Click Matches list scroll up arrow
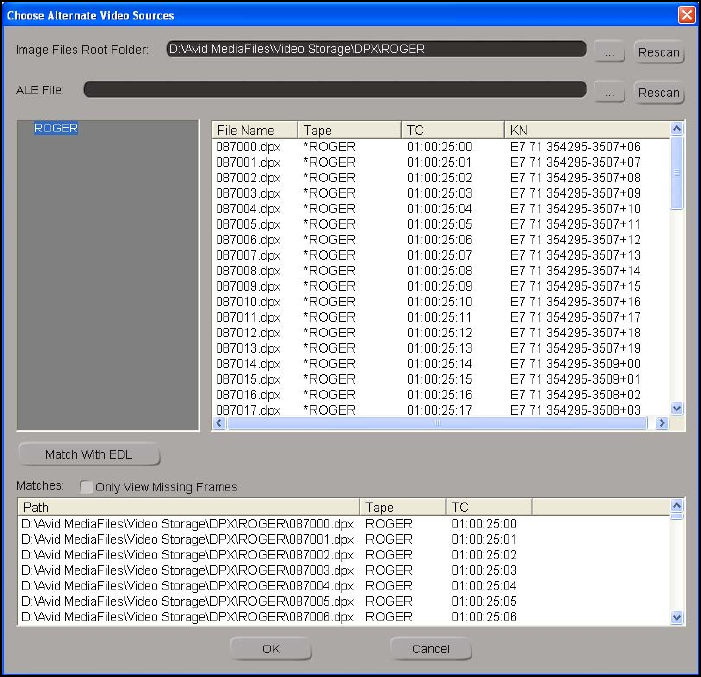Image resolution: width=701 pixels, height=677 pixels. (677, 505)
